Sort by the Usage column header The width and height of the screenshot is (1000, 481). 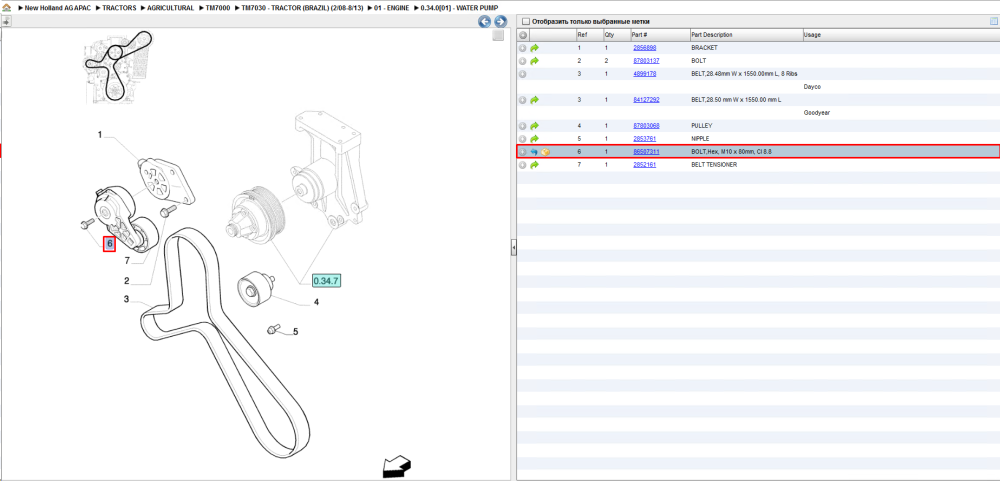click(x=901, y=34)
